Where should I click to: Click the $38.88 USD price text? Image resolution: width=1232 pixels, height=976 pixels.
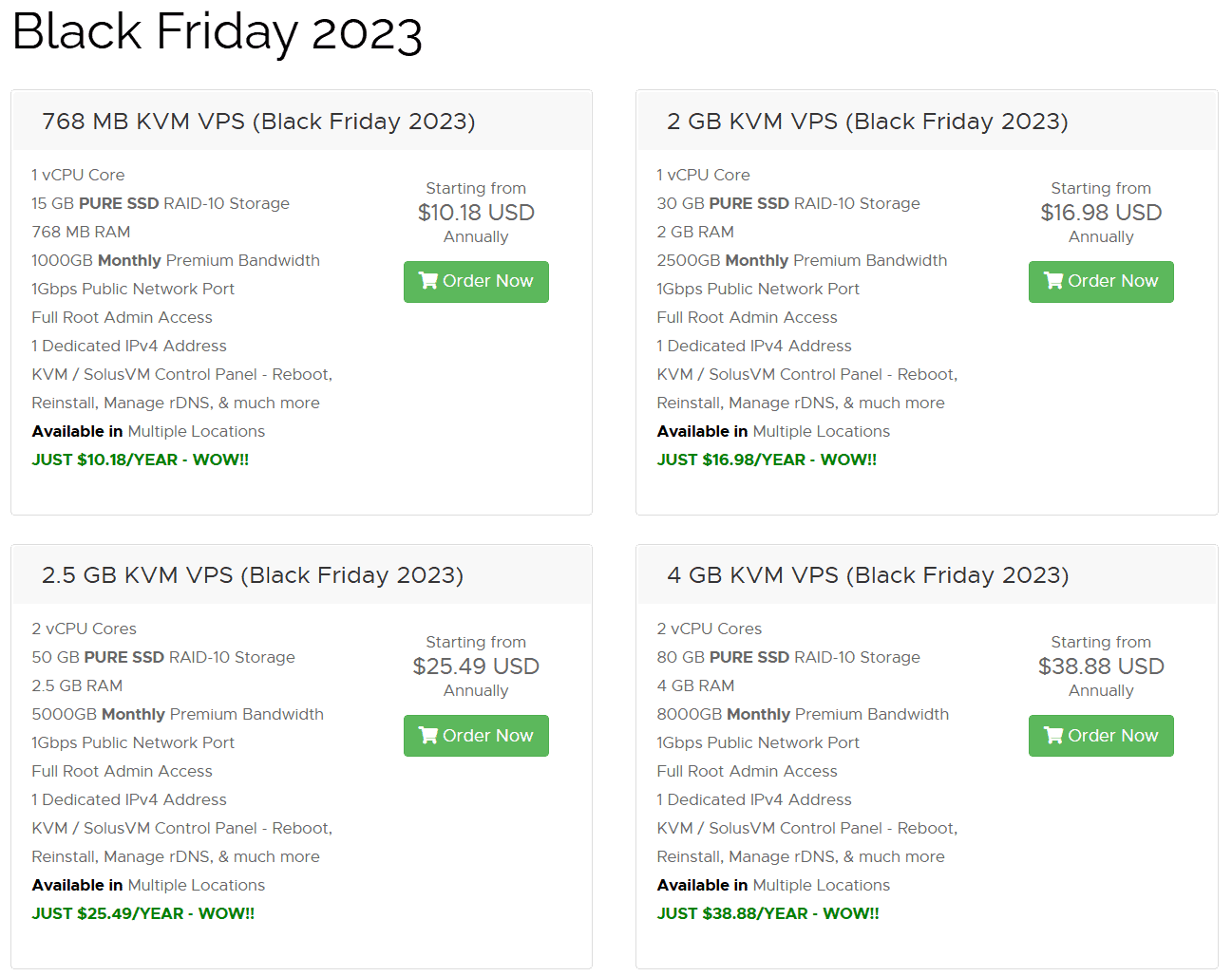pos(1101,666)
